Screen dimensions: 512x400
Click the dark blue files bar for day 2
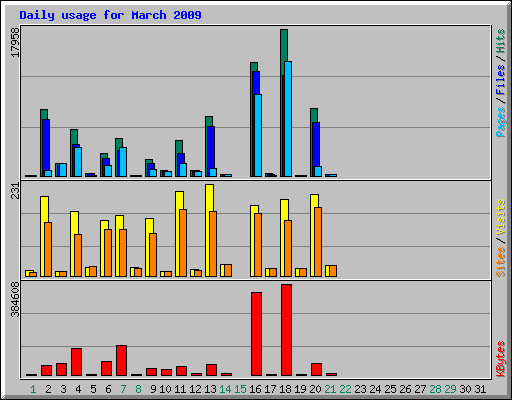[46, 145]
